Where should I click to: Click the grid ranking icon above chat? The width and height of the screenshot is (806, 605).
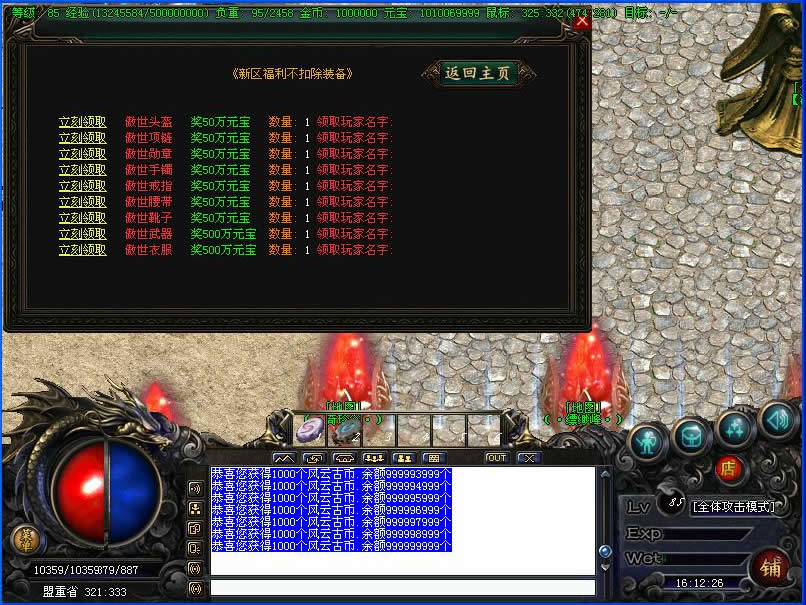(x=434, y=458)
